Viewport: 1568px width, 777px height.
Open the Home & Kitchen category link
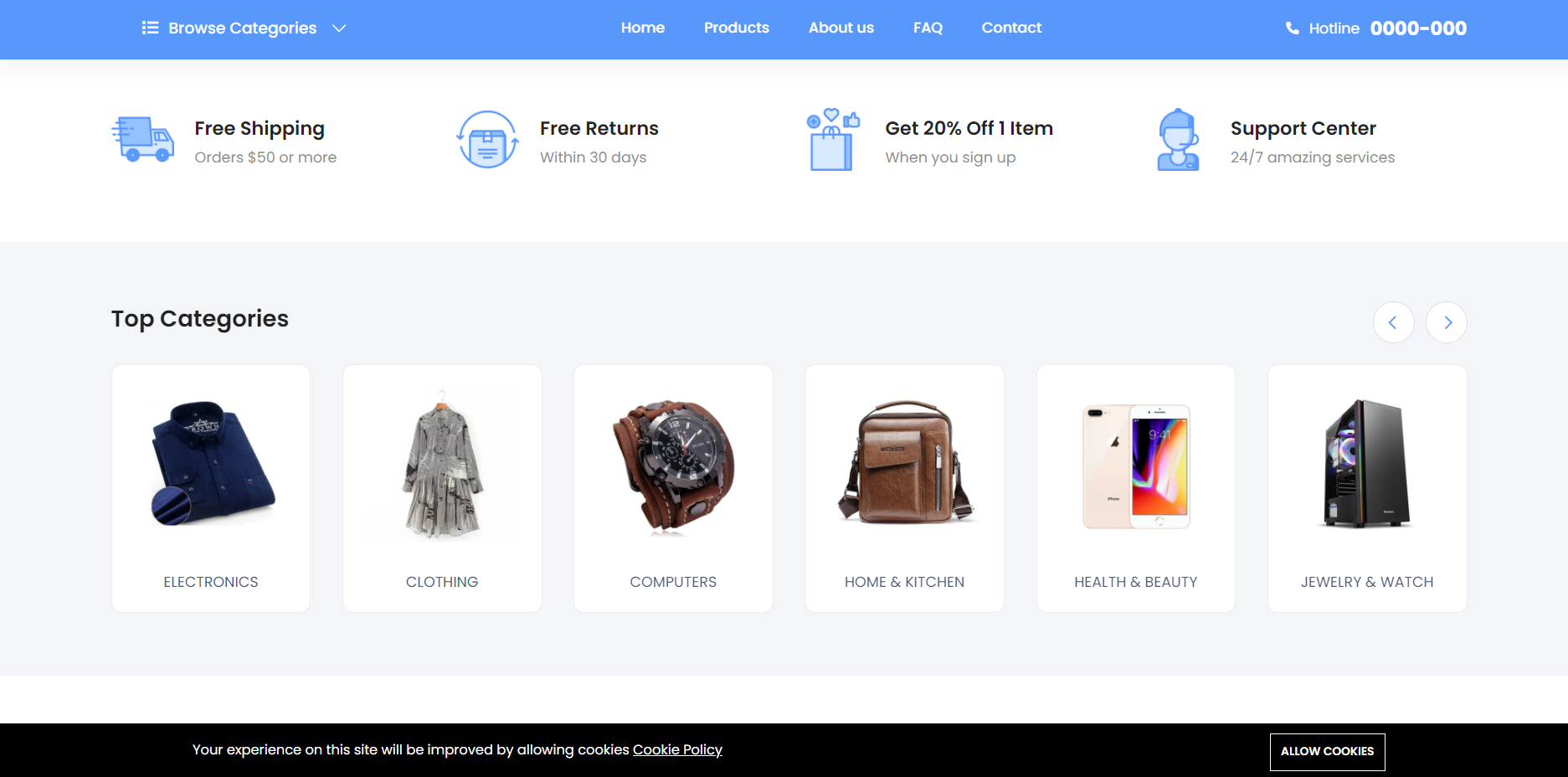904,582
